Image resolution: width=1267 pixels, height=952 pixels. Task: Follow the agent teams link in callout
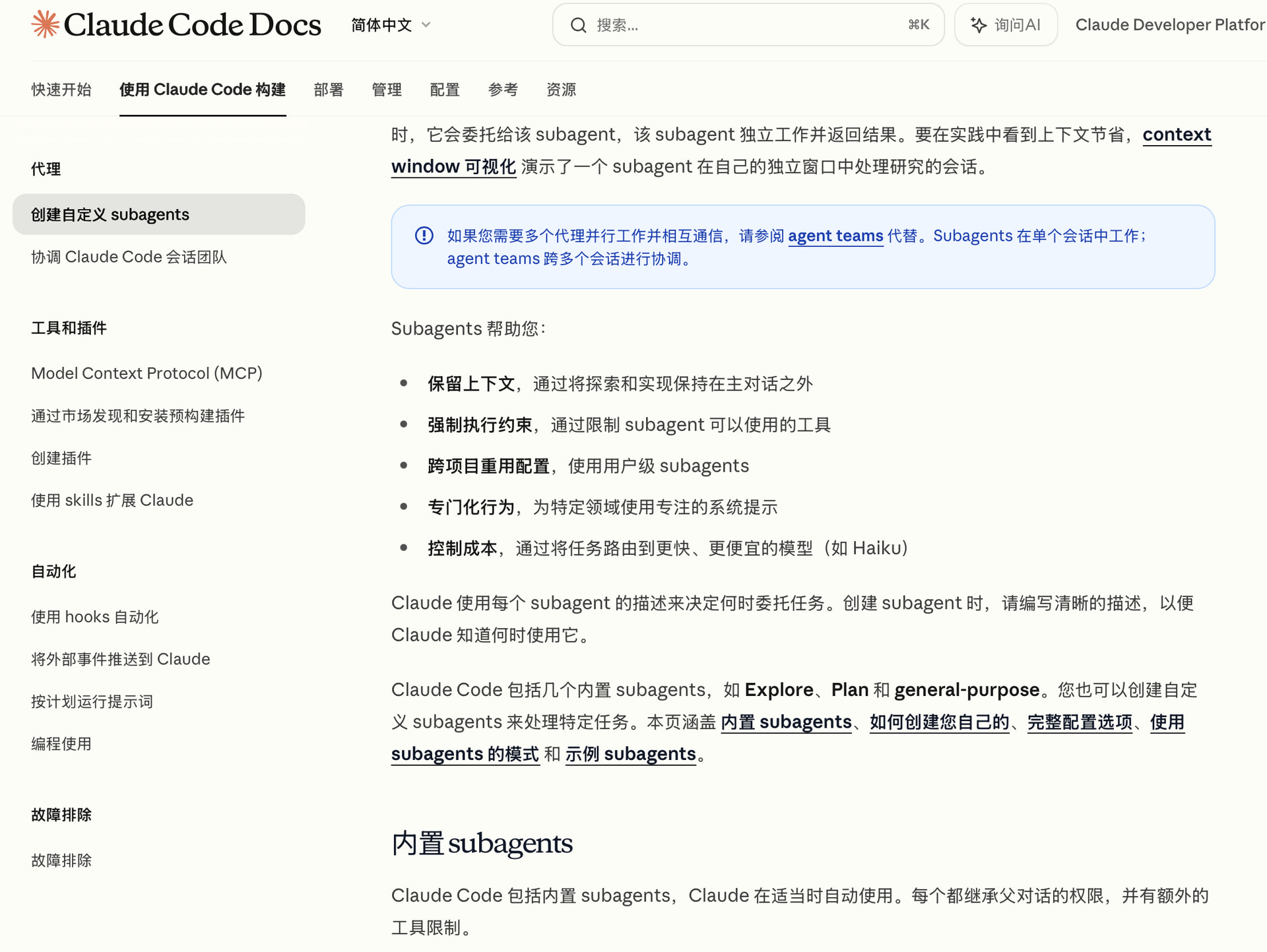click(835, 236)
